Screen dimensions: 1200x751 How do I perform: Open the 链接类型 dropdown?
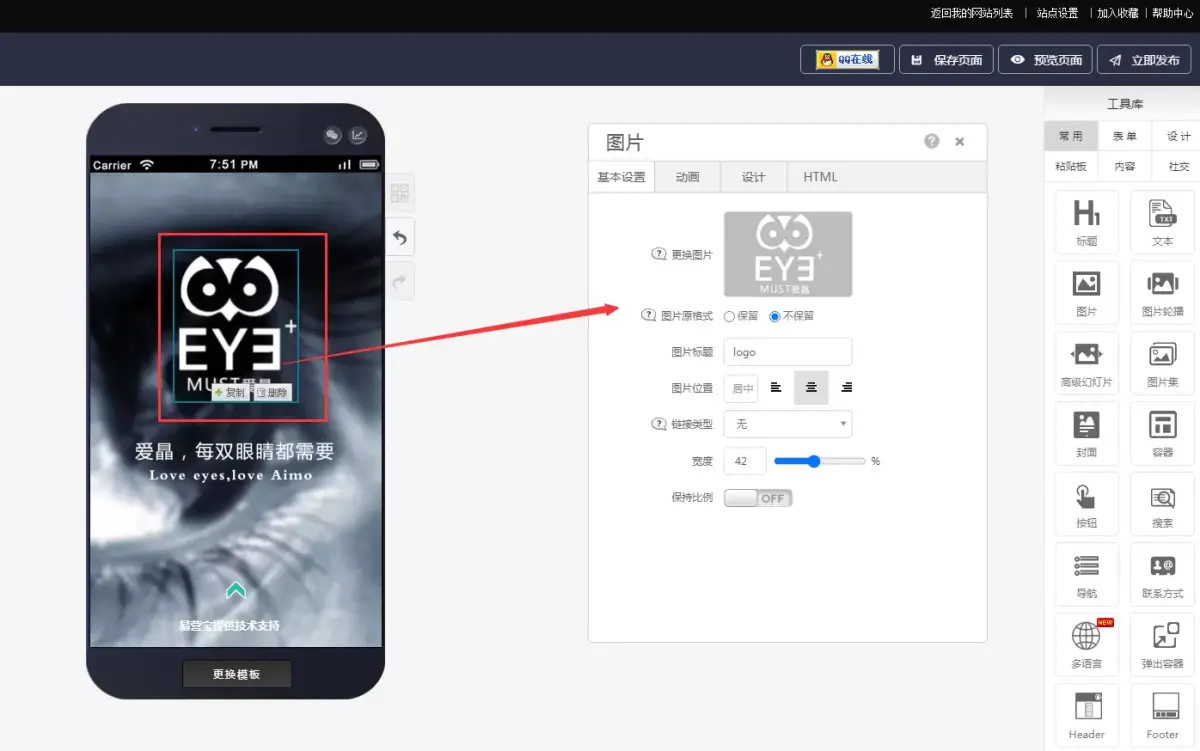click(x=788, y=424)
